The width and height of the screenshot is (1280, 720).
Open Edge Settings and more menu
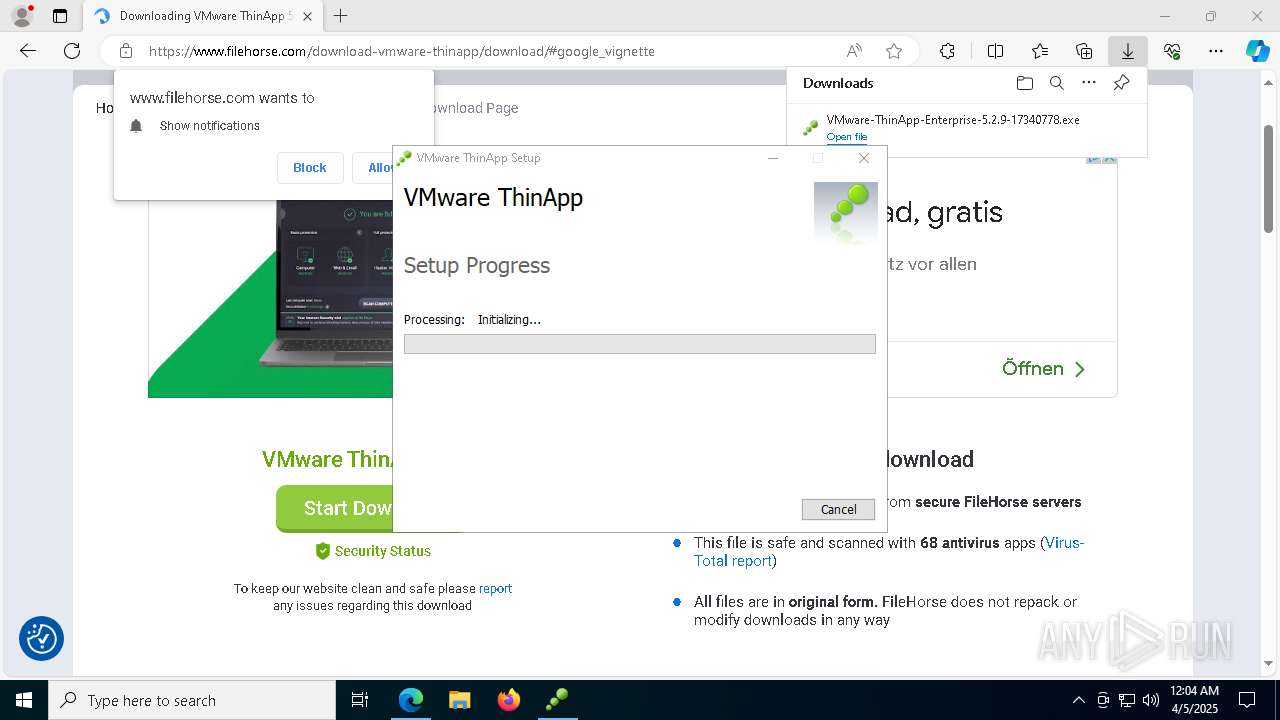click(1216, 51)
